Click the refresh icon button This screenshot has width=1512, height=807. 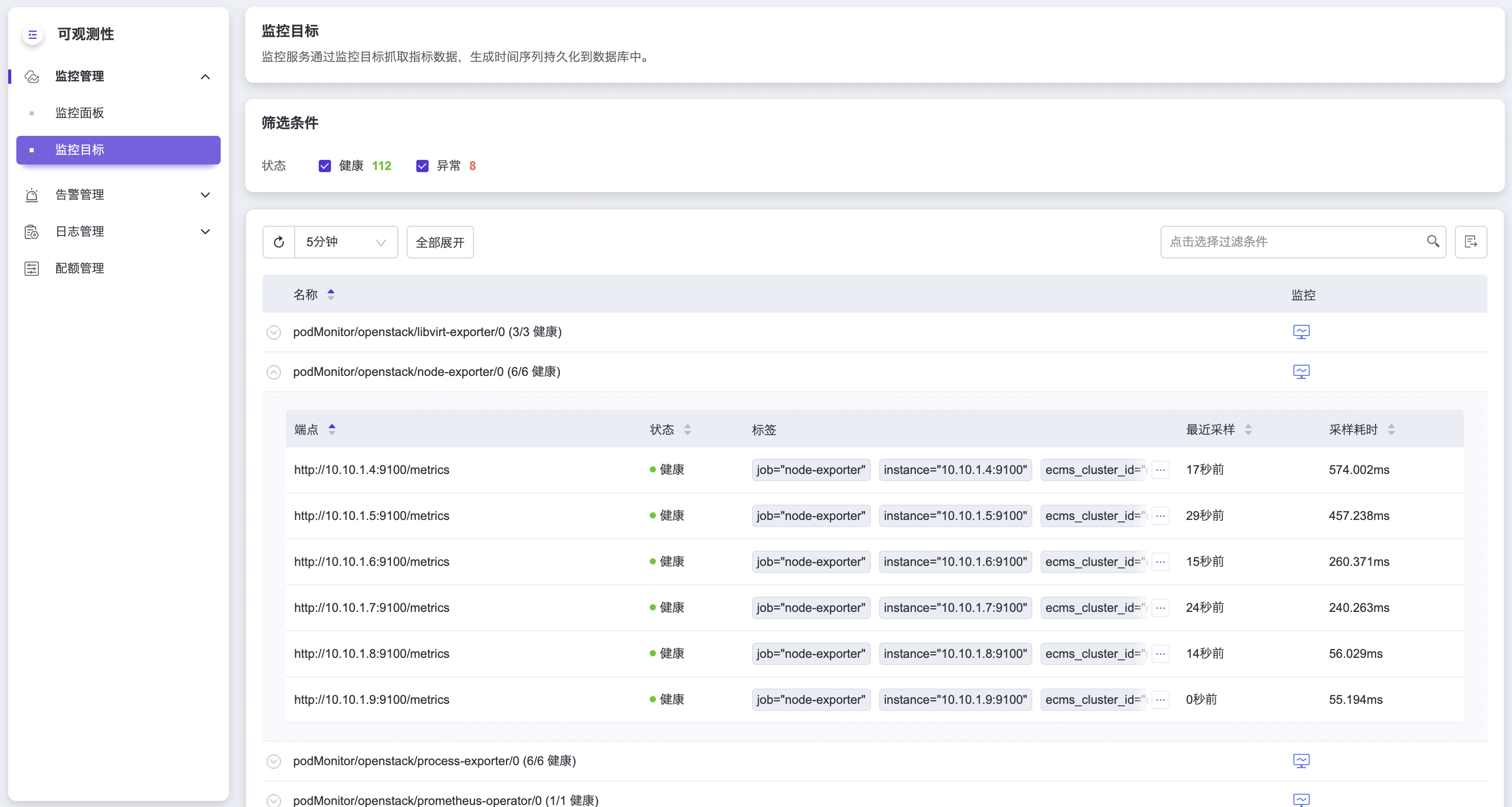pyautogui.click(x=279, y=242)
